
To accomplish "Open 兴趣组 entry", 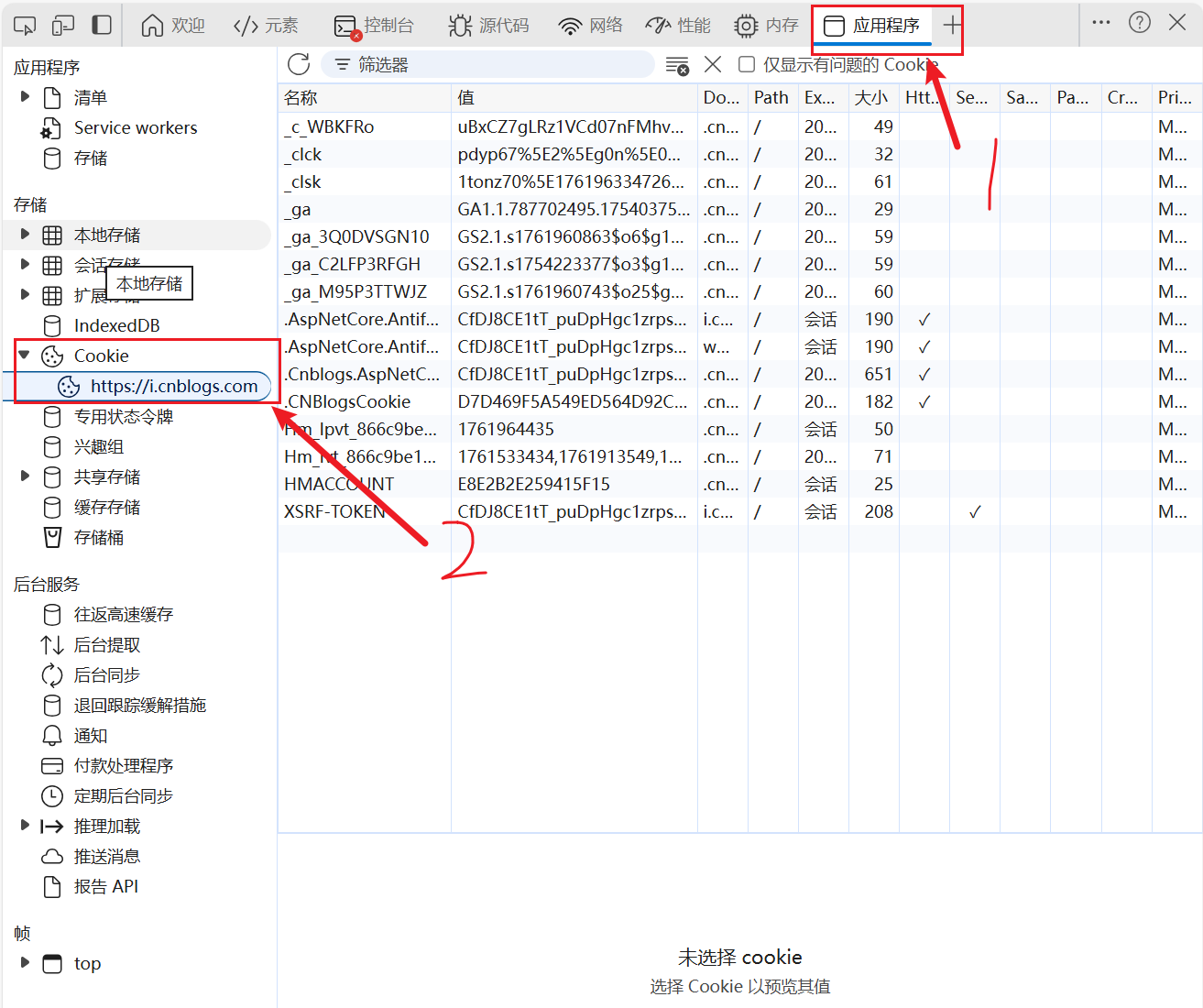I will coord(98,447).
